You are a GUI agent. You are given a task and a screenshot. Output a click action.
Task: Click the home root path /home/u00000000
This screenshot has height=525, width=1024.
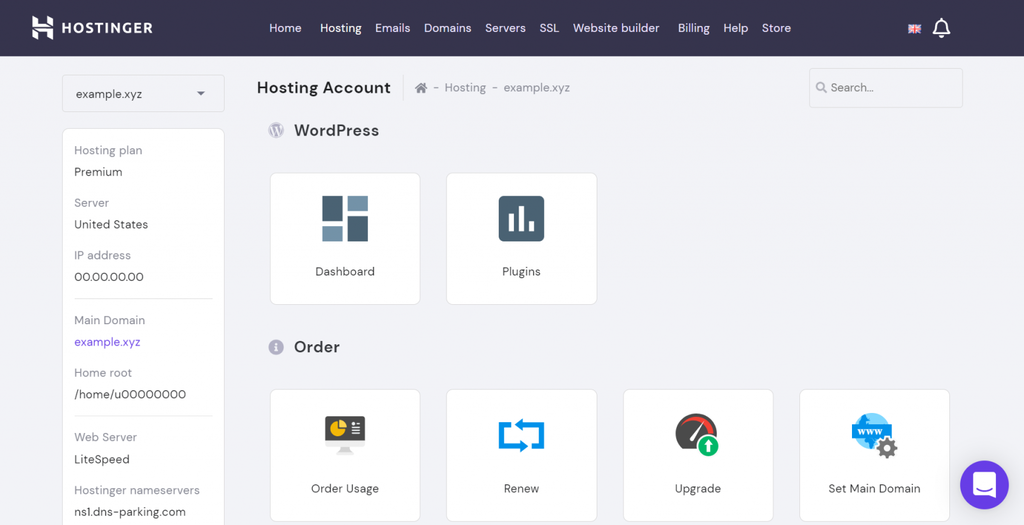(x=130, y=394)
